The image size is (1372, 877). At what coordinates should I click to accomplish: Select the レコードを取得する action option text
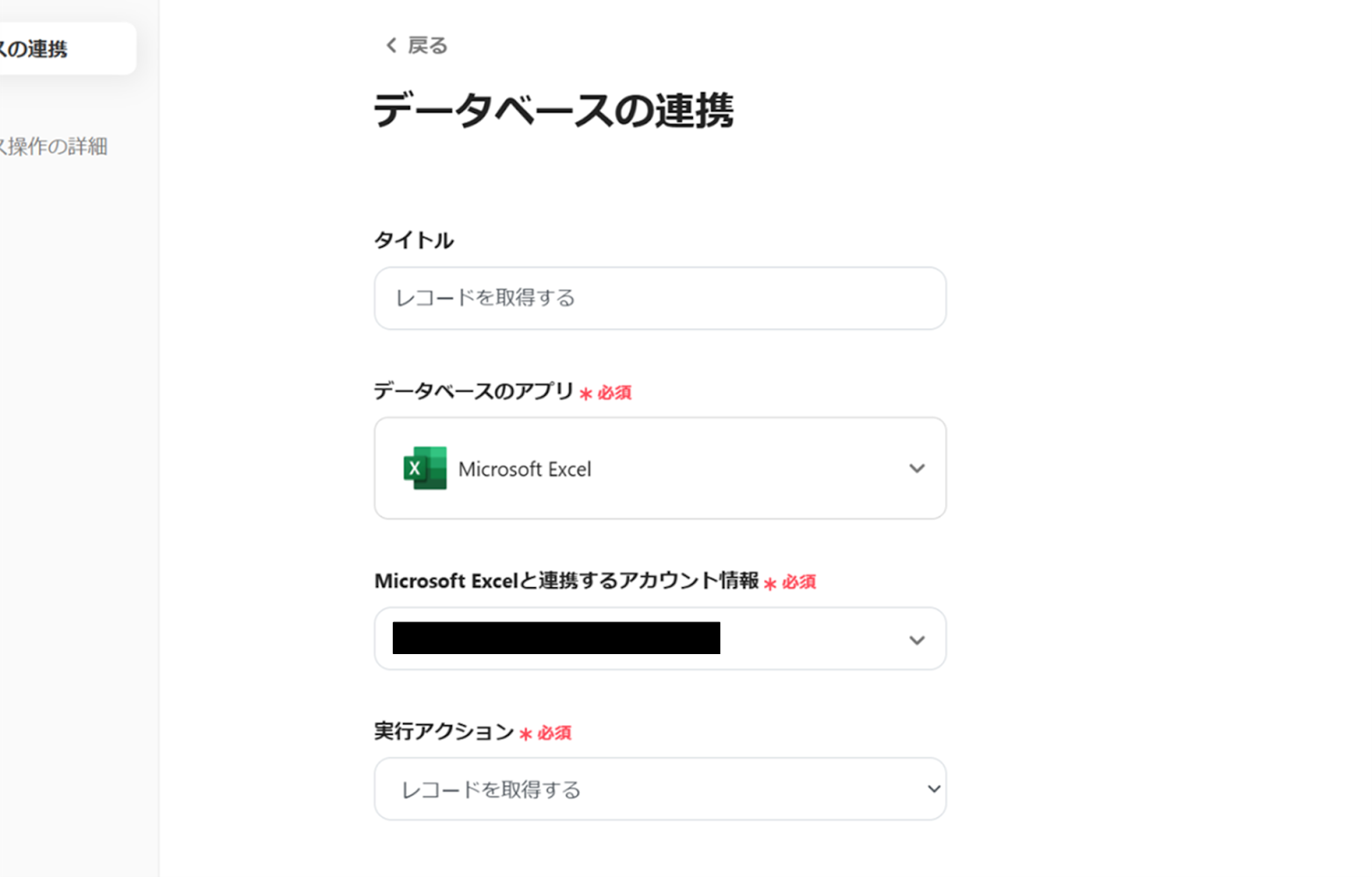click(x=491, y=790)
